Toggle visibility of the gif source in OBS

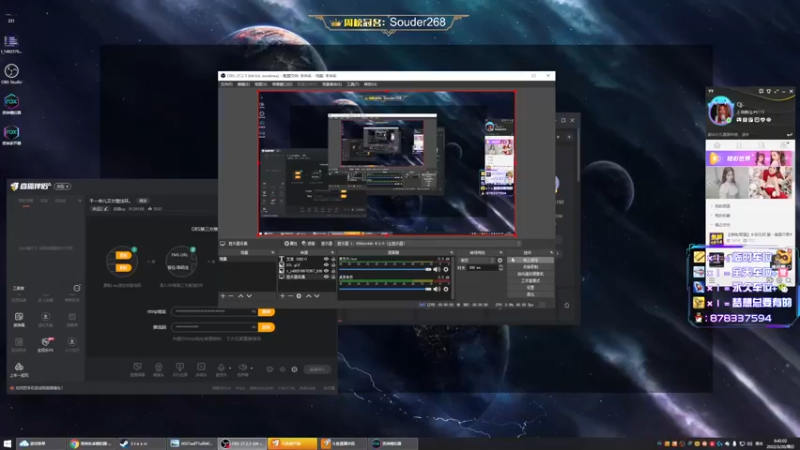[326, 265]
